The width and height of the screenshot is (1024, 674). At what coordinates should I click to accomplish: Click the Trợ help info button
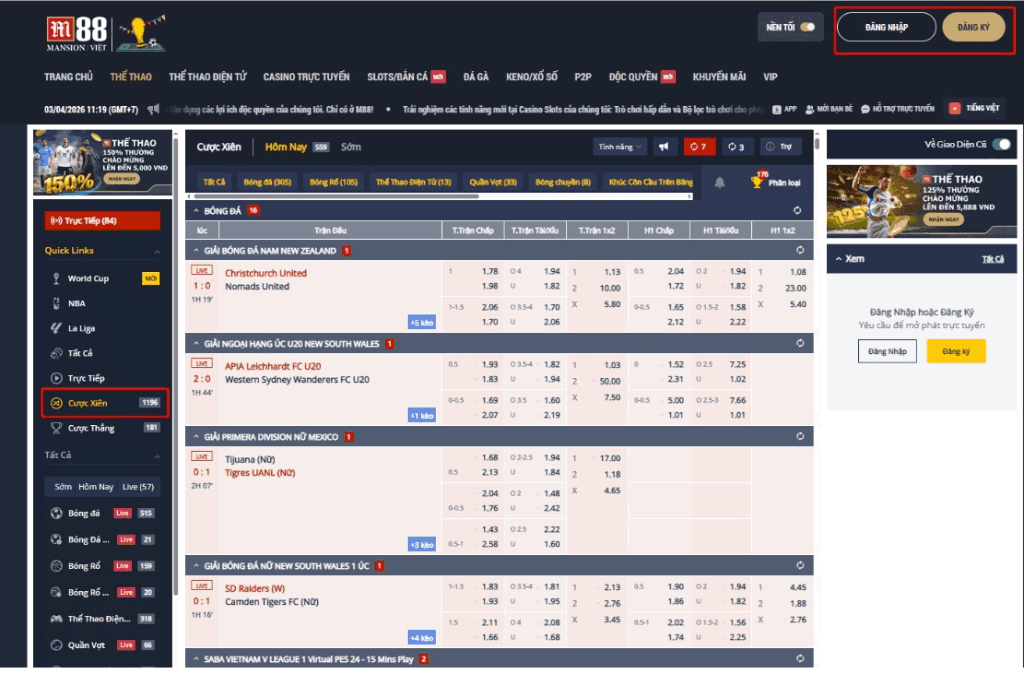point(780,147)
